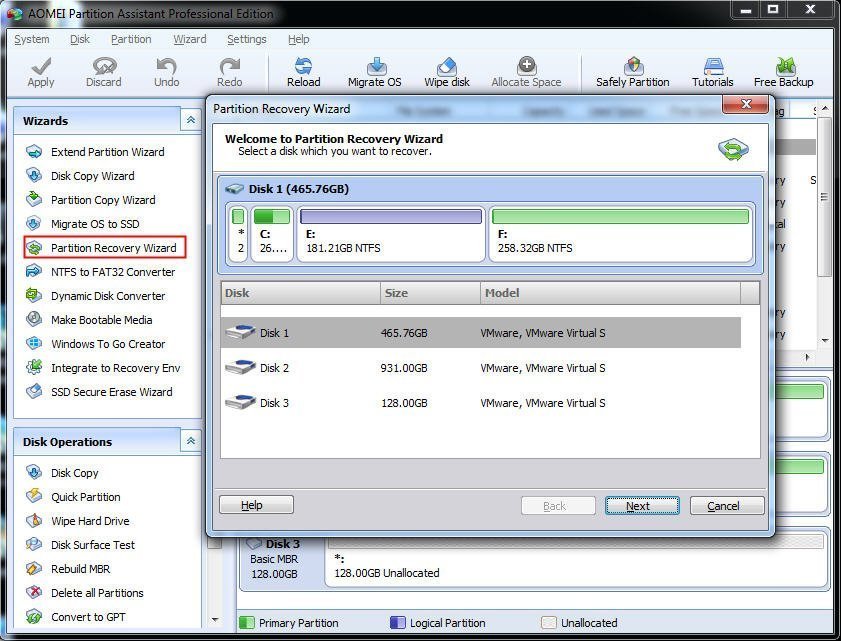Click the Wipe disk toolbar icon
Image resolution: width=841 pixels, height=641 pixels.
(447, 72)
